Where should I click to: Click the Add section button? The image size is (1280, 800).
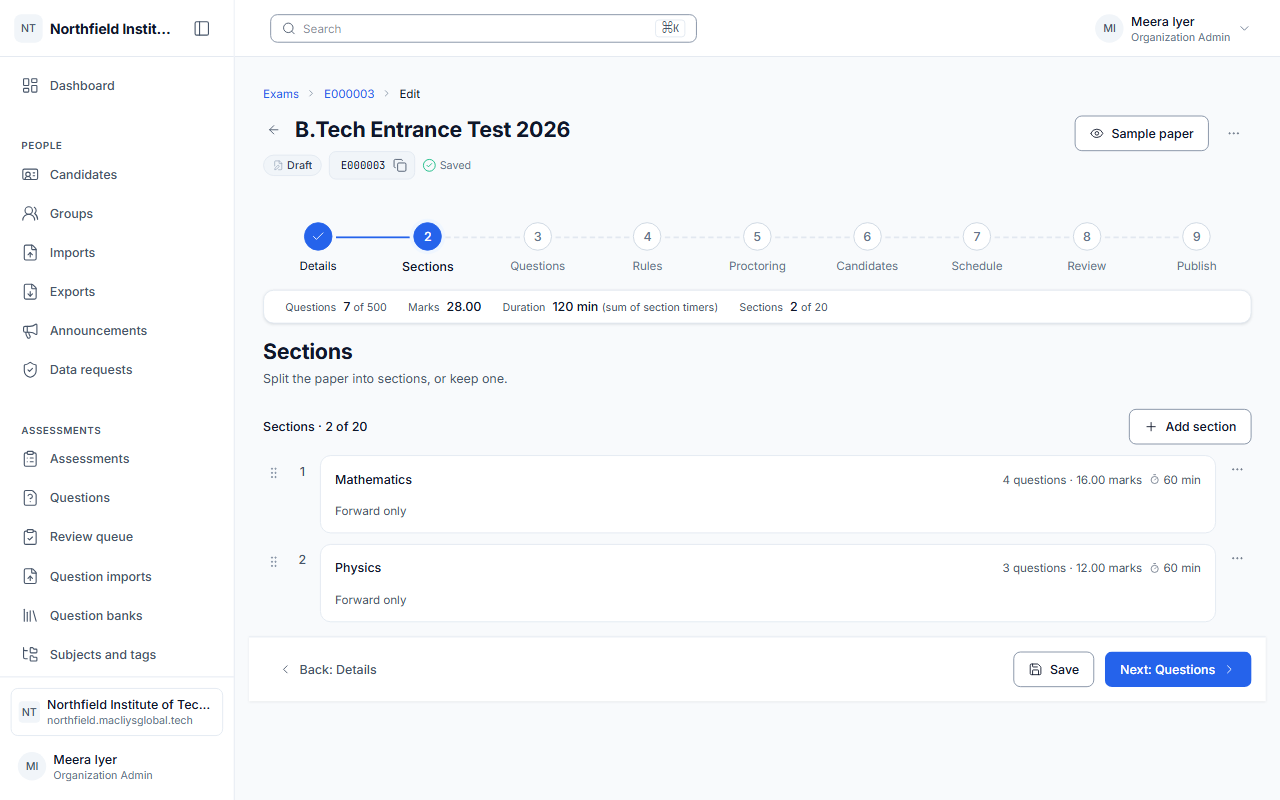pyautogui.click(x=1190, y=427)
